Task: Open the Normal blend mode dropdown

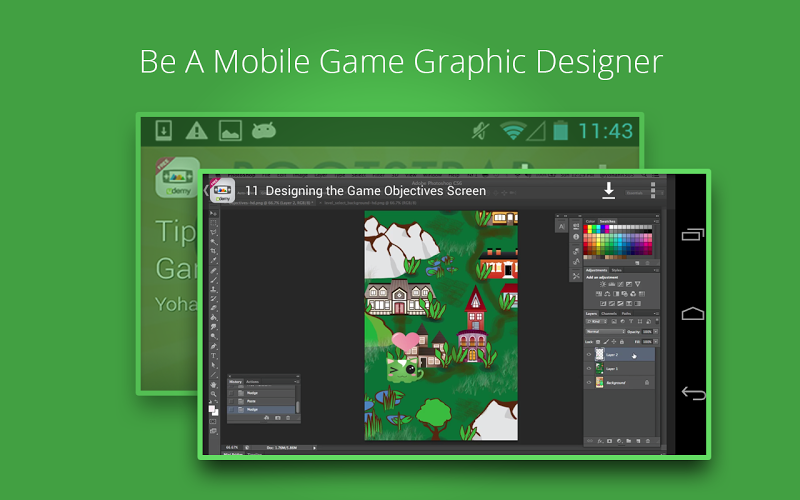Action: tap(605, 331)
